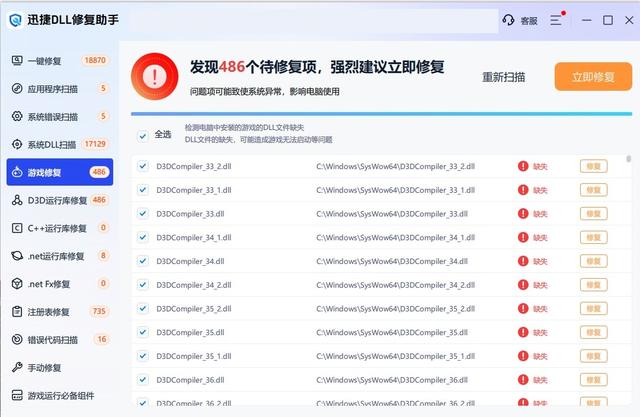Click red missing icon for D3DCompiler_33.dll
This screenshot has width=640, height=417.
tap(523, 213)
